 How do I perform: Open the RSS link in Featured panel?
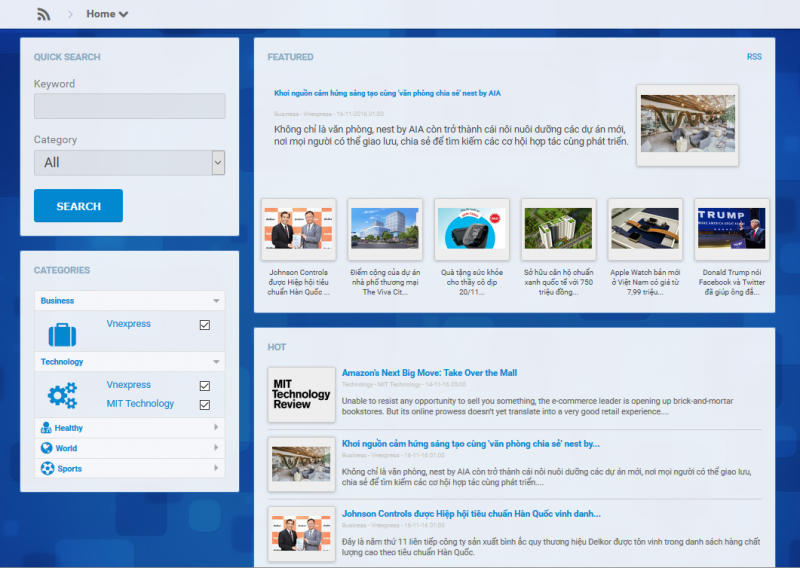(754, 57)
